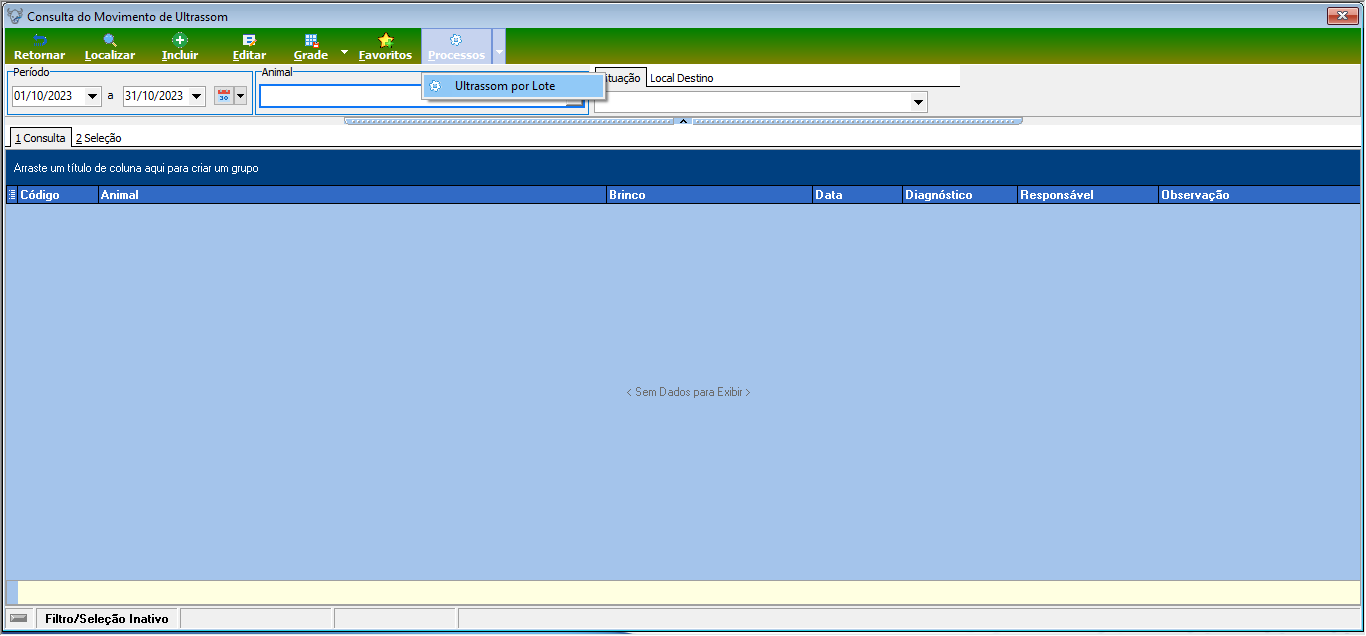Collapse the filter panel with the splitter arrow

[x=683, y=120]
